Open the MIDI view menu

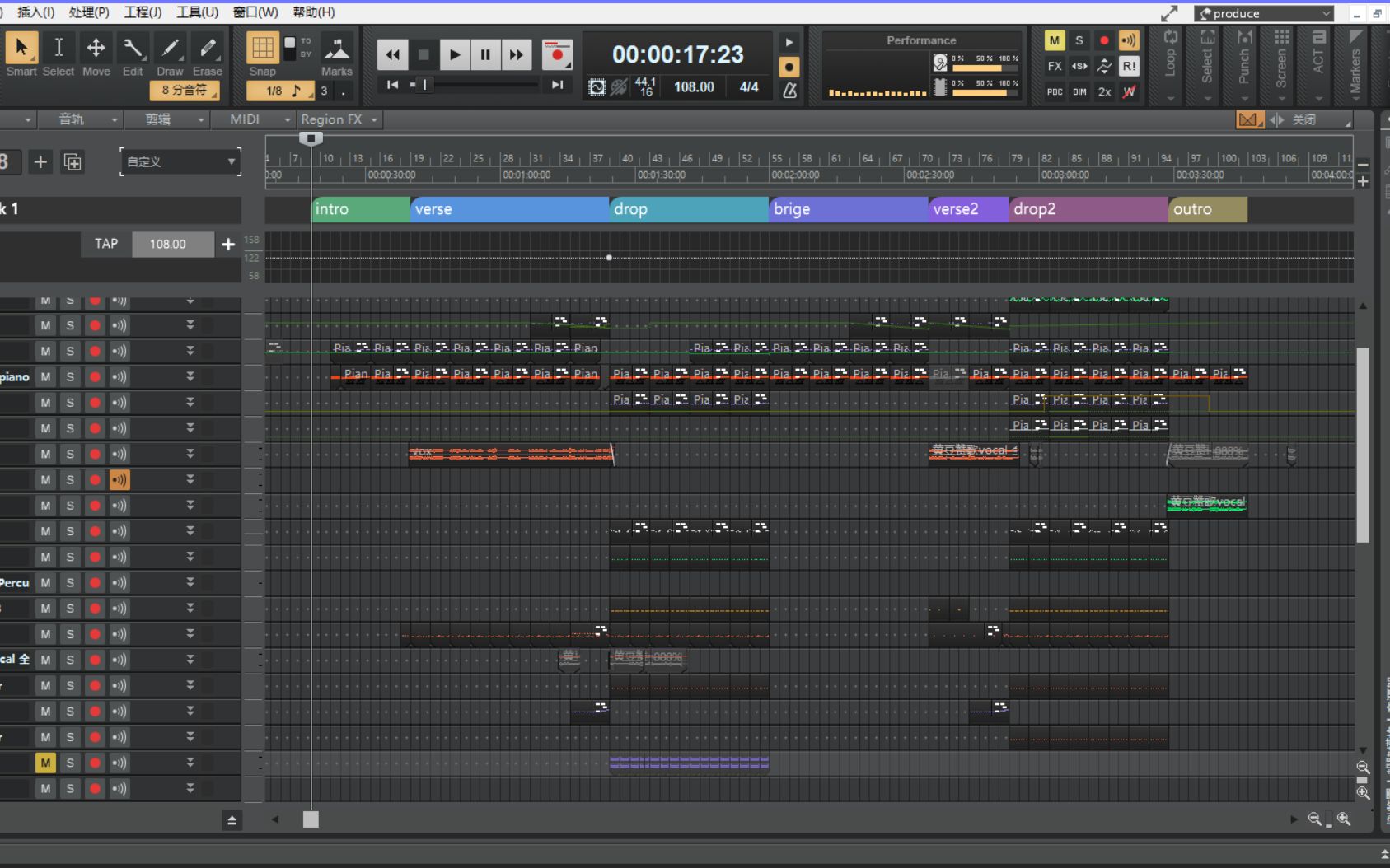253,119
